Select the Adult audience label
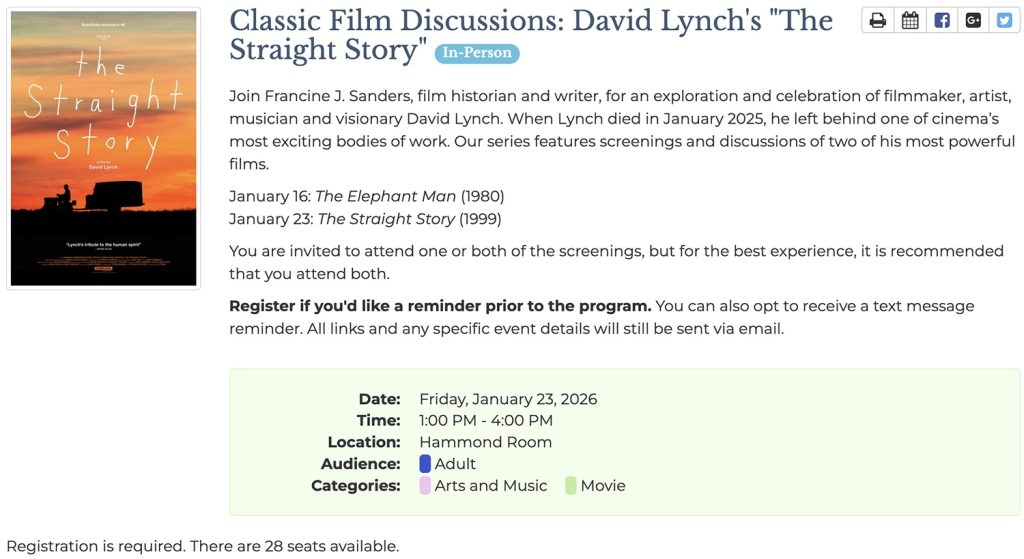The width and height of the screenshot is (1024, 559). 455,464
